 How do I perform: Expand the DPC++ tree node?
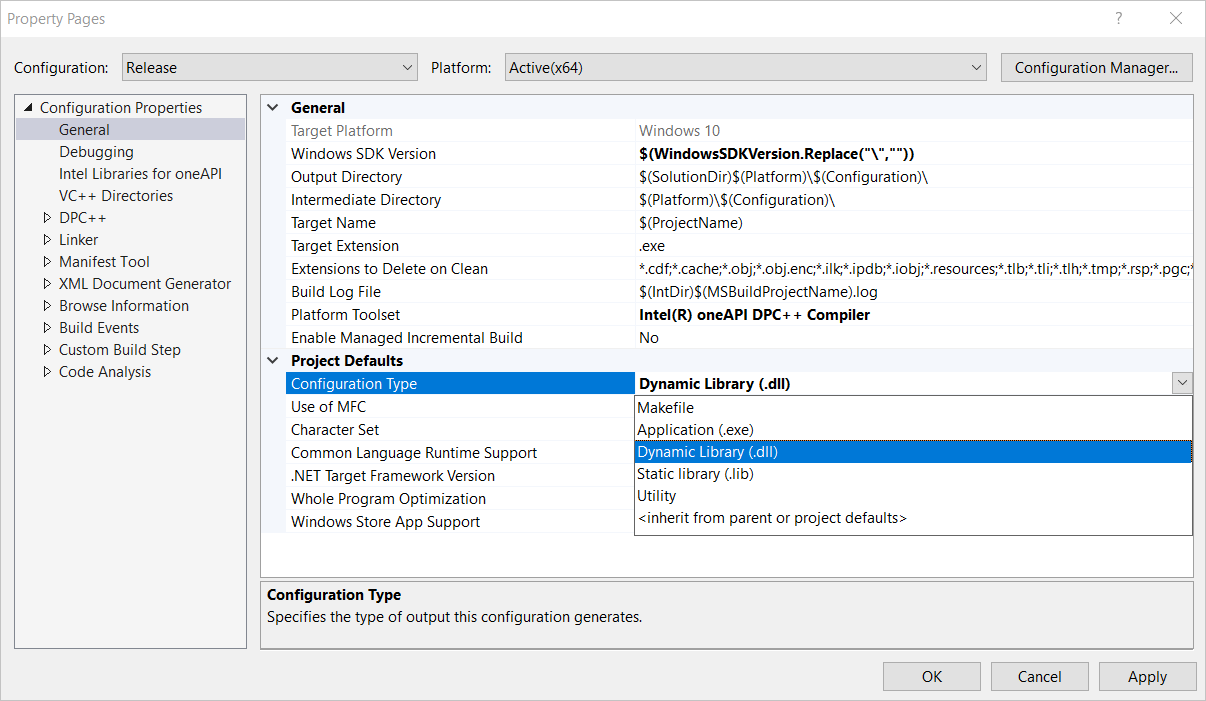point(46,217)
